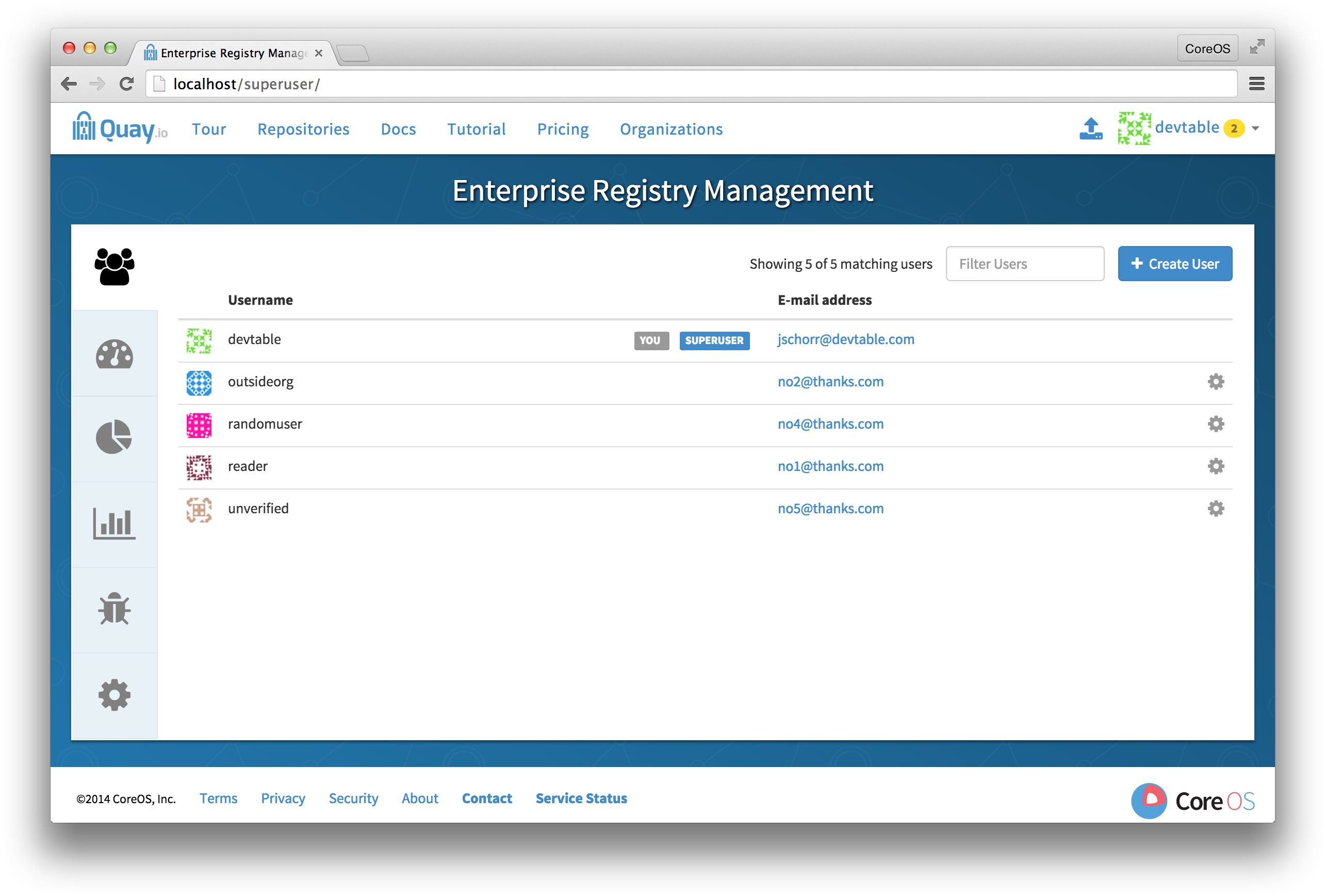
Task: Open the bug debug sidebar tab
Action: coord(114,609)
